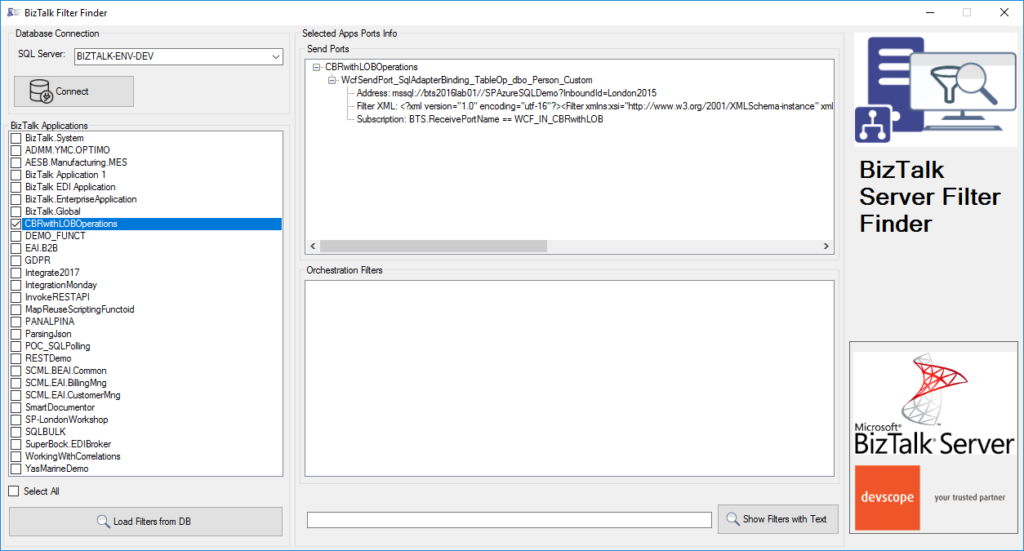Click the Send Ports scroll left arrow
The height and width of the screenshot is (551, 1024).
[313, 246]
